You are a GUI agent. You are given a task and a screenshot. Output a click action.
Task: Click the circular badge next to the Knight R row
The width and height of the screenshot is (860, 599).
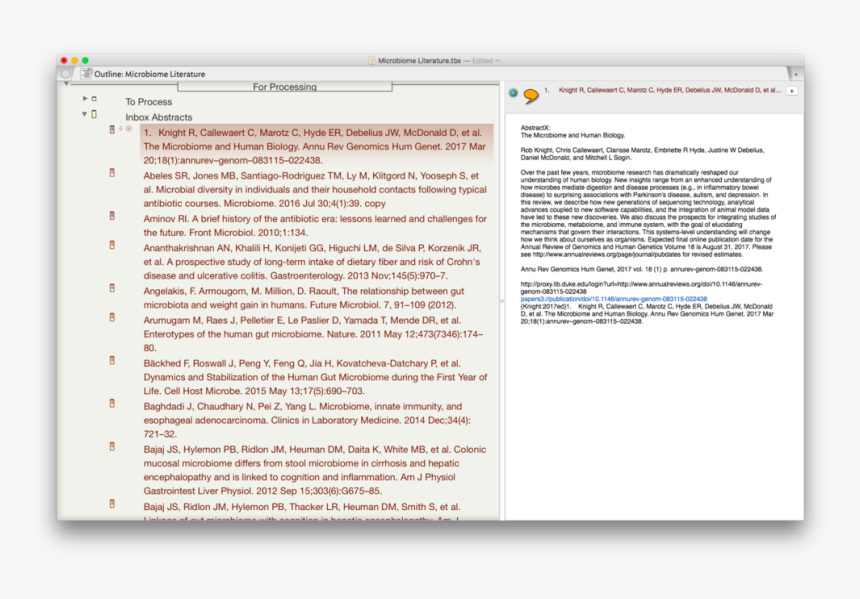point(129,129)
